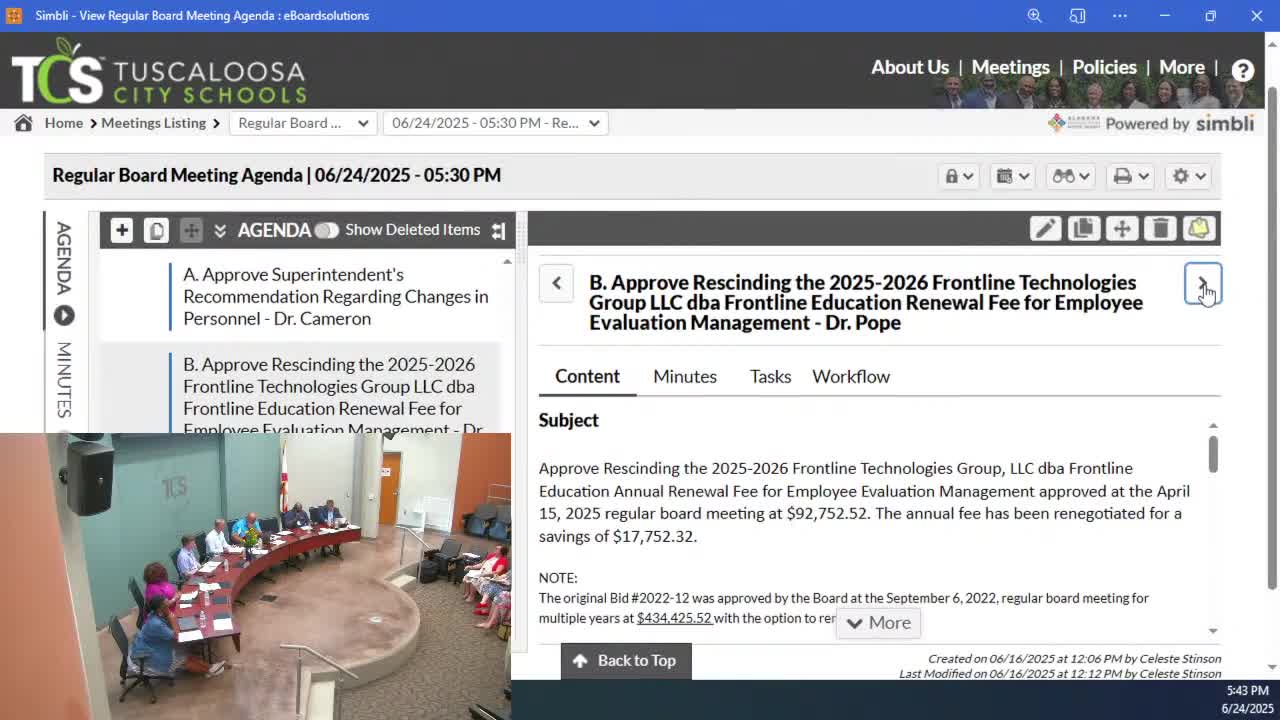Viewport: 1280px width, 720px height.
Task: Open the print options dropdown
Action: tap(1131, 176)
